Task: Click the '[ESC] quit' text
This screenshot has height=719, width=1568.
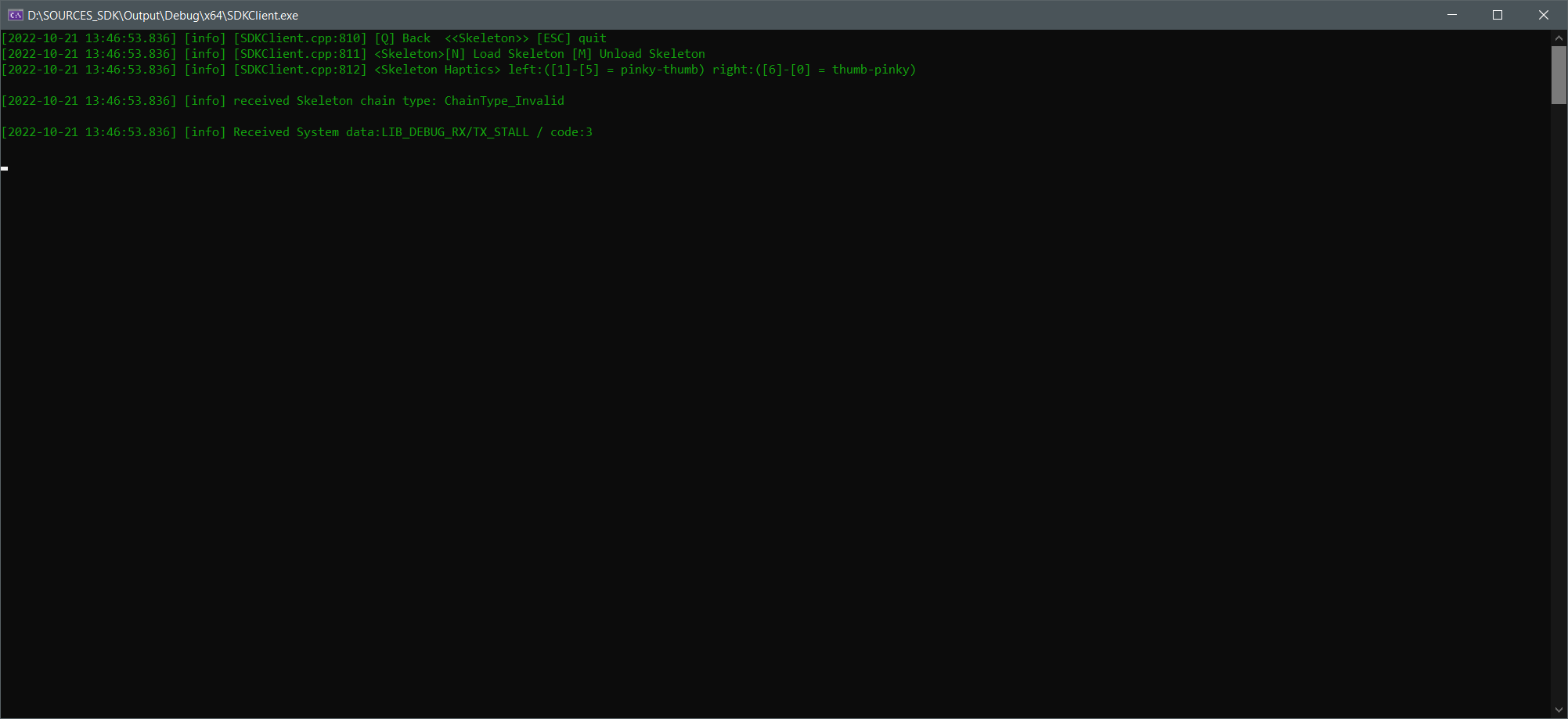Action: point(571,38)
